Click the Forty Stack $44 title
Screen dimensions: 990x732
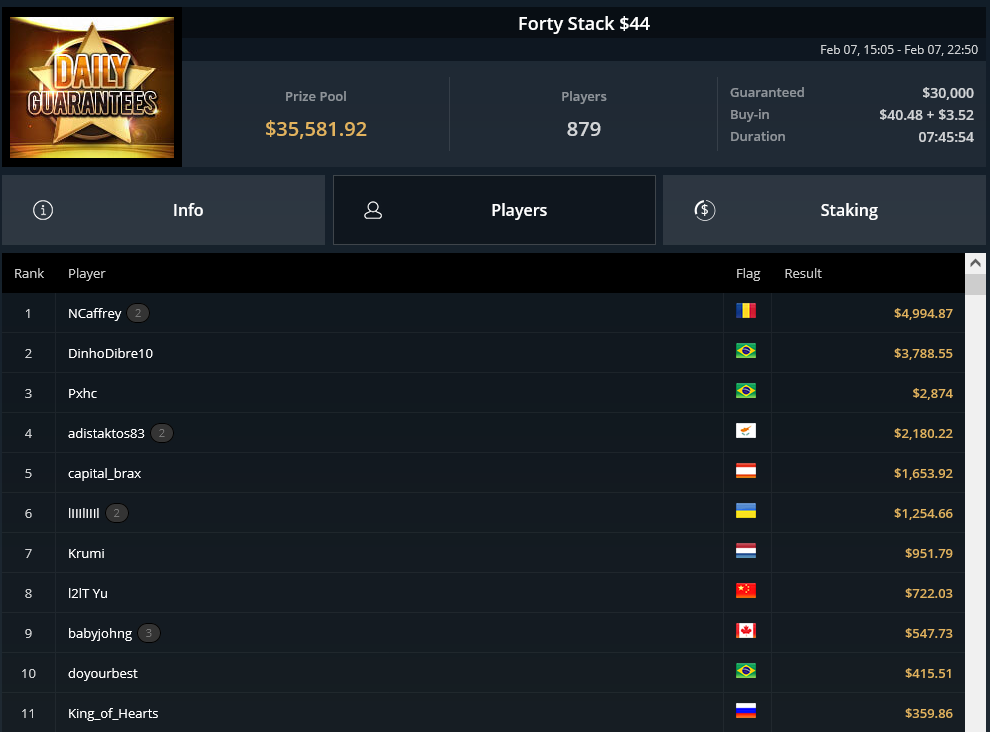(584, 23)
